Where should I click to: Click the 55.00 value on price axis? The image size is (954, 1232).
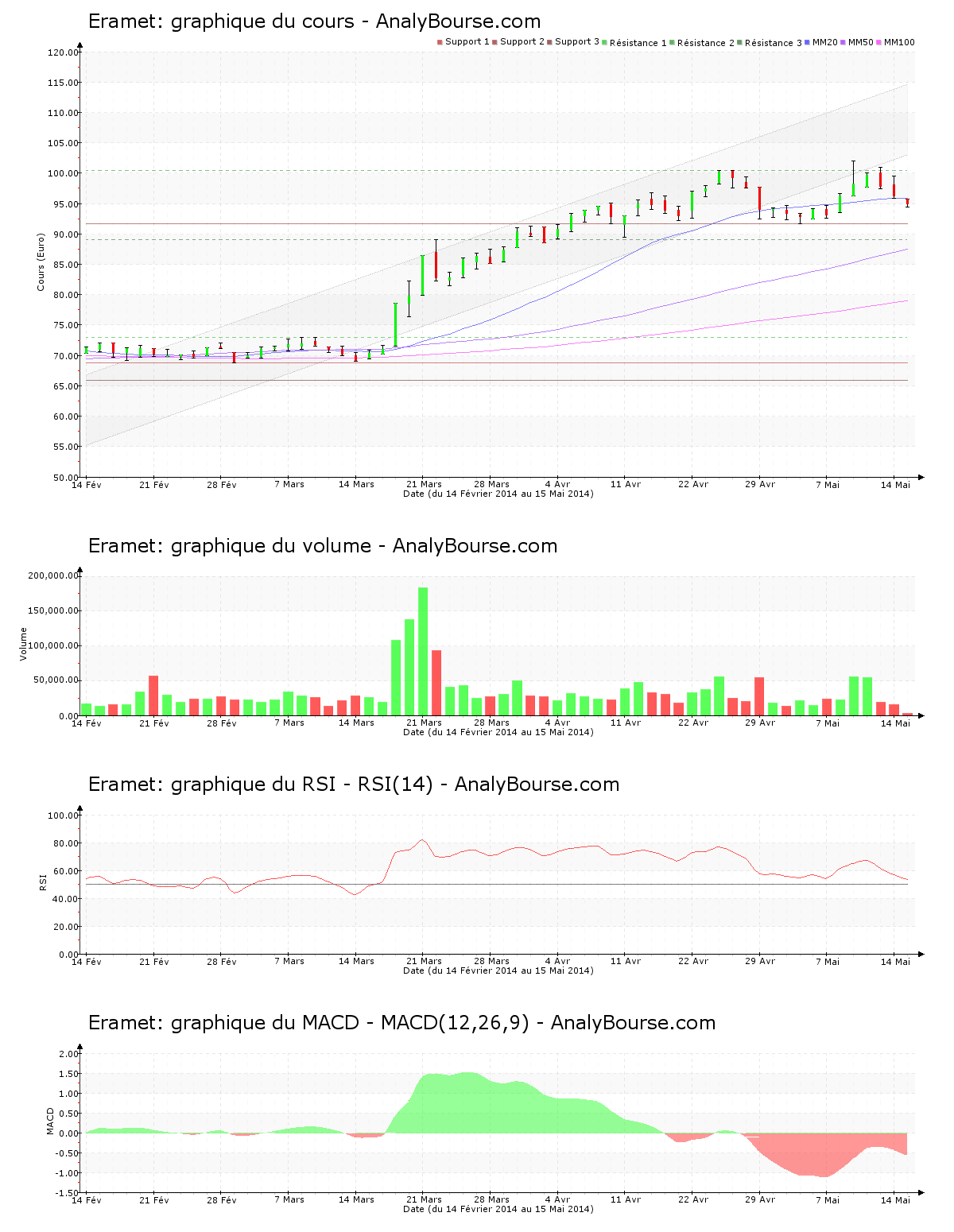pyautogui.click(x=65, y=447)
